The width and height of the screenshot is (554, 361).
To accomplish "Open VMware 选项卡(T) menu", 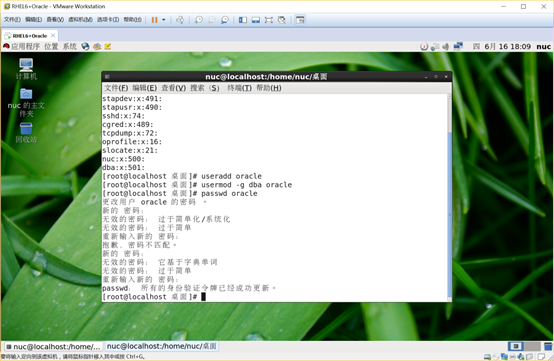I will (x=108, y=20).
